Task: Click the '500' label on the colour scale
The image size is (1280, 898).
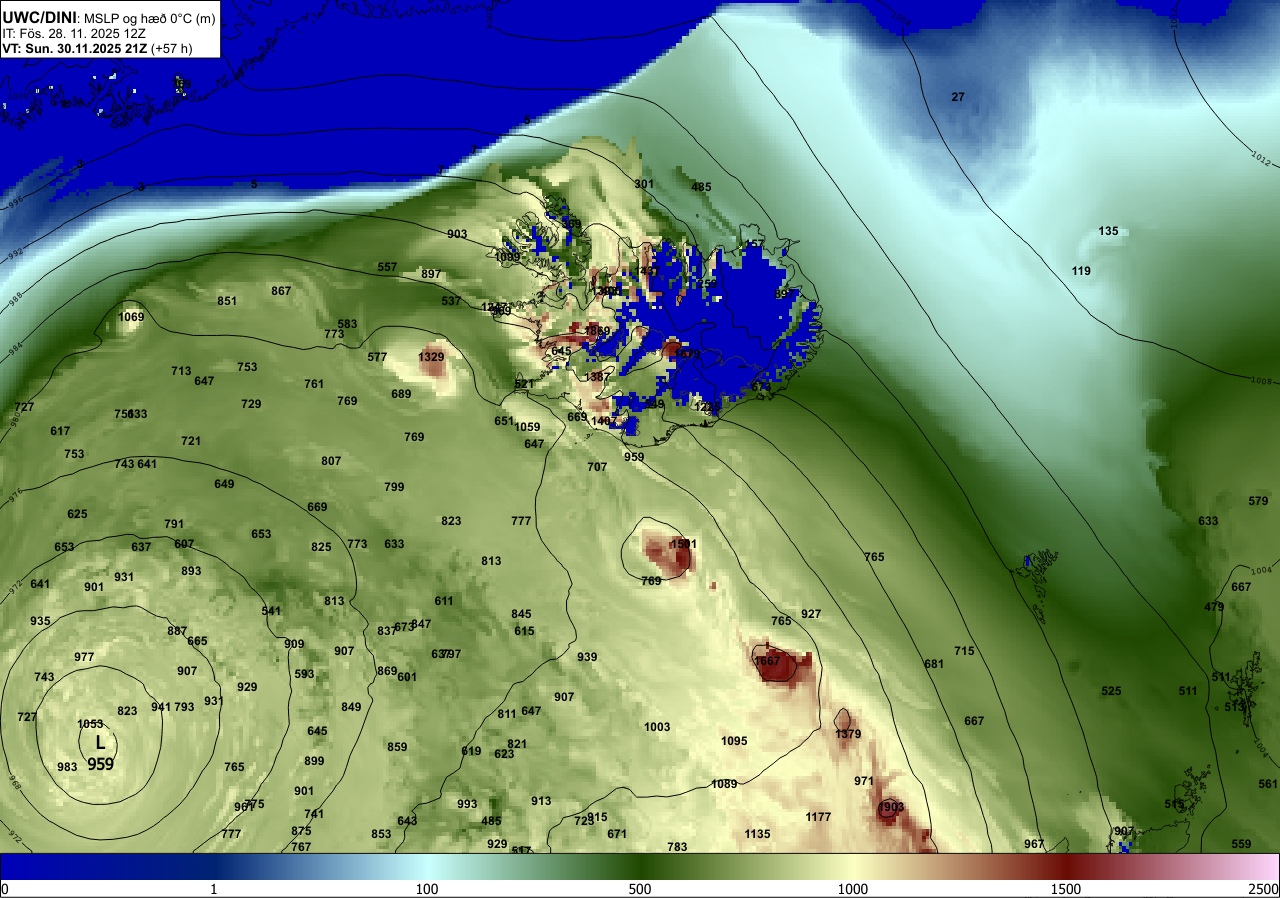Action: tap(640, 889)
